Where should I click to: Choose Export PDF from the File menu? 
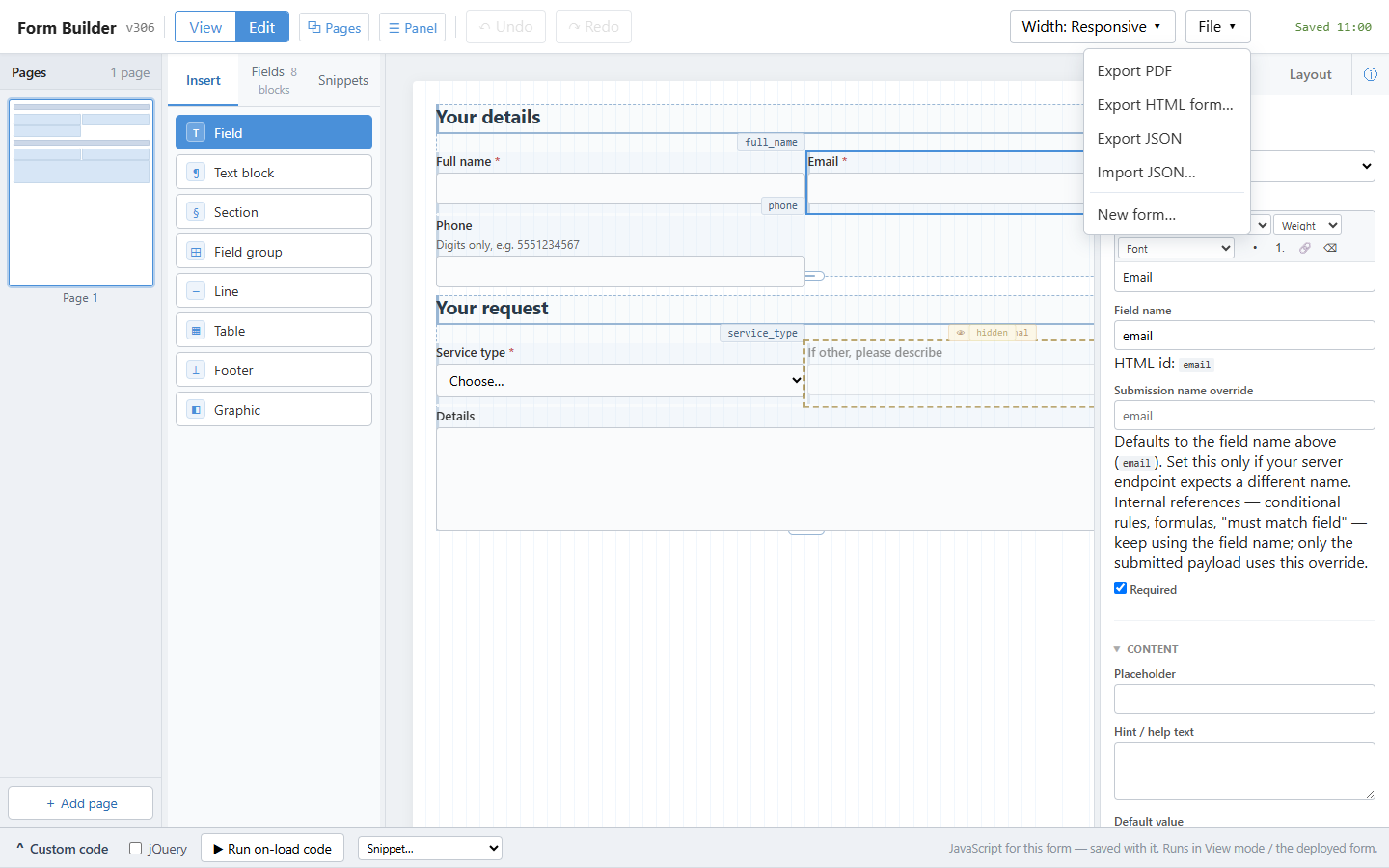point(1167,71)
